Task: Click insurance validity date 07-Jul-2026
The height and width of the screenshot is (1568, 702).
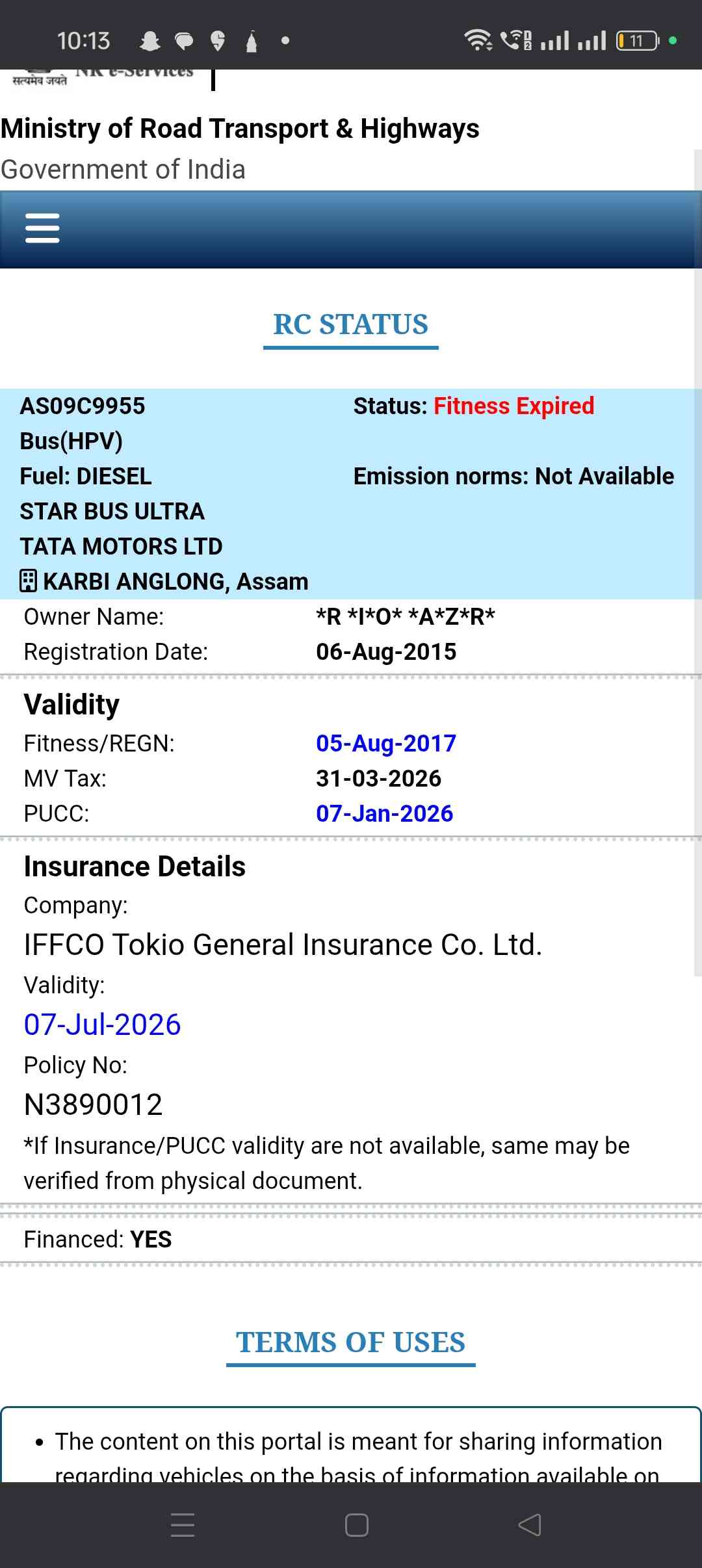Action: 102,1025
